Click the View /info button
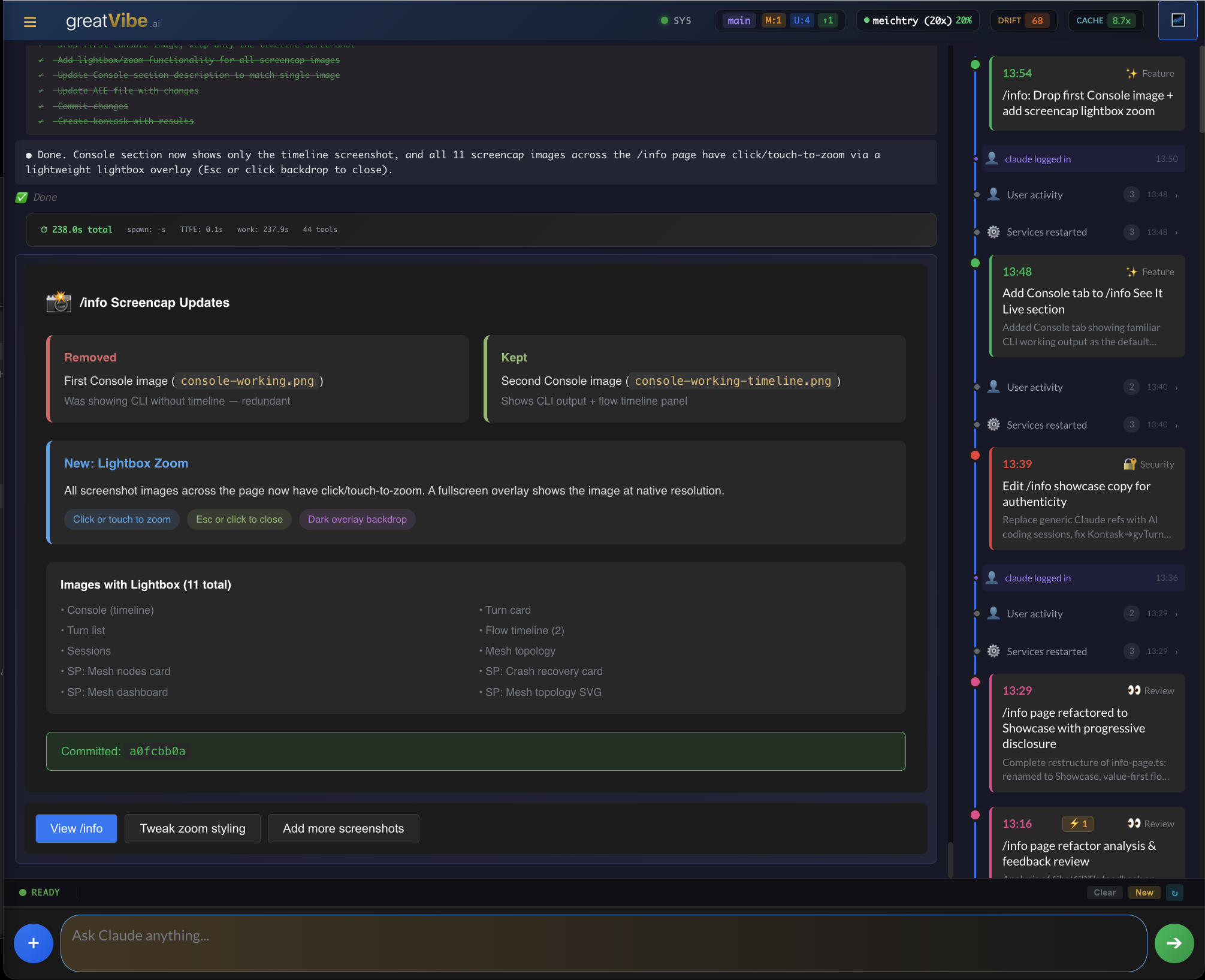This screenshot has height=980, width=1205. [75, 828]
